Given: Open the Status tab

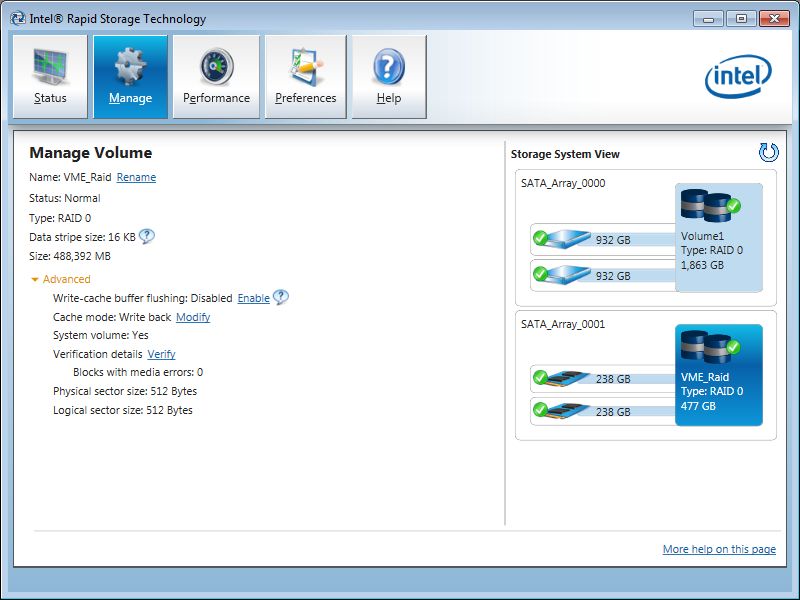Looking at the screenshot, I should coord(50,77).
